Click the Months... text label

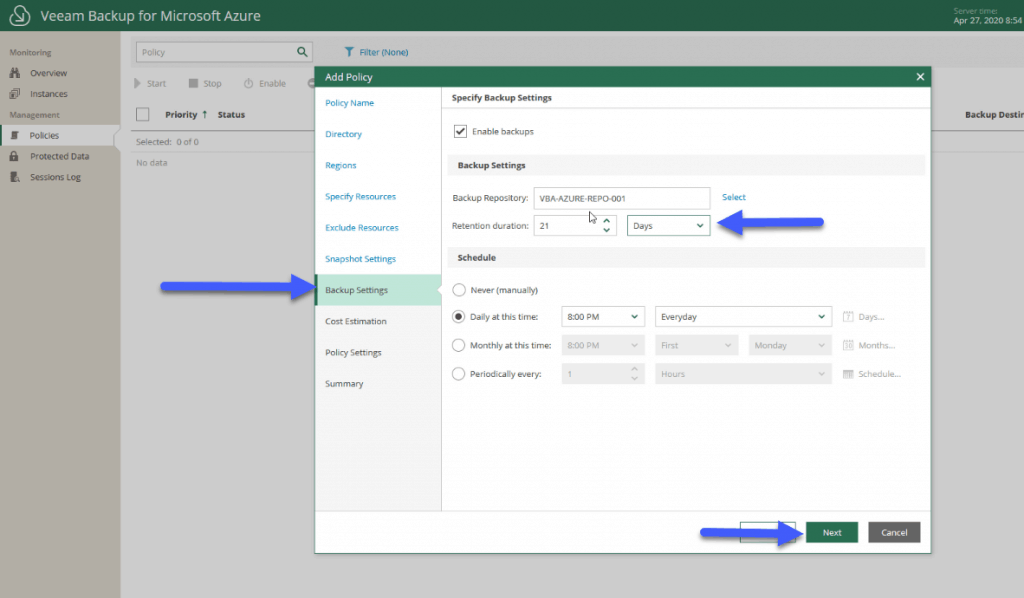pos(876,345)
